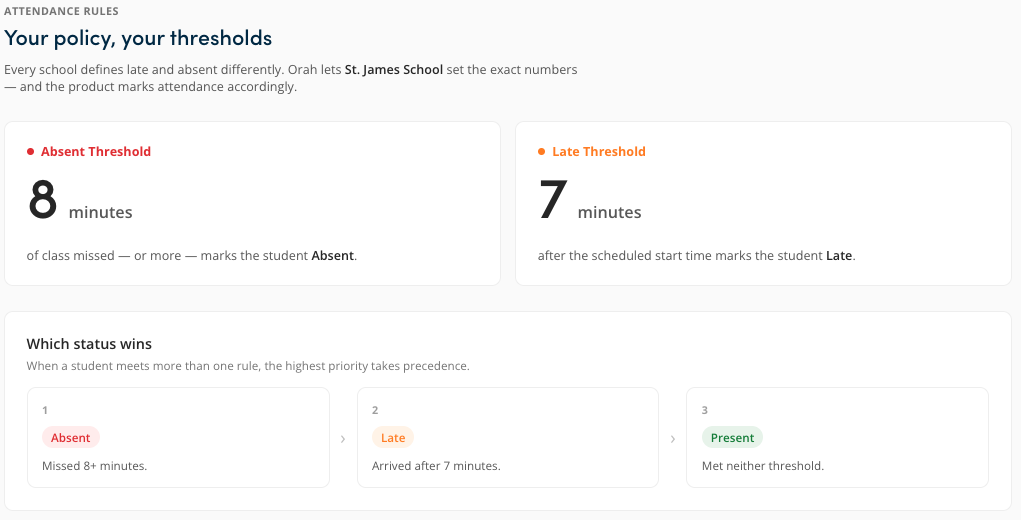
Task: Open the priority 2 Late card
Action: [508, 437]
